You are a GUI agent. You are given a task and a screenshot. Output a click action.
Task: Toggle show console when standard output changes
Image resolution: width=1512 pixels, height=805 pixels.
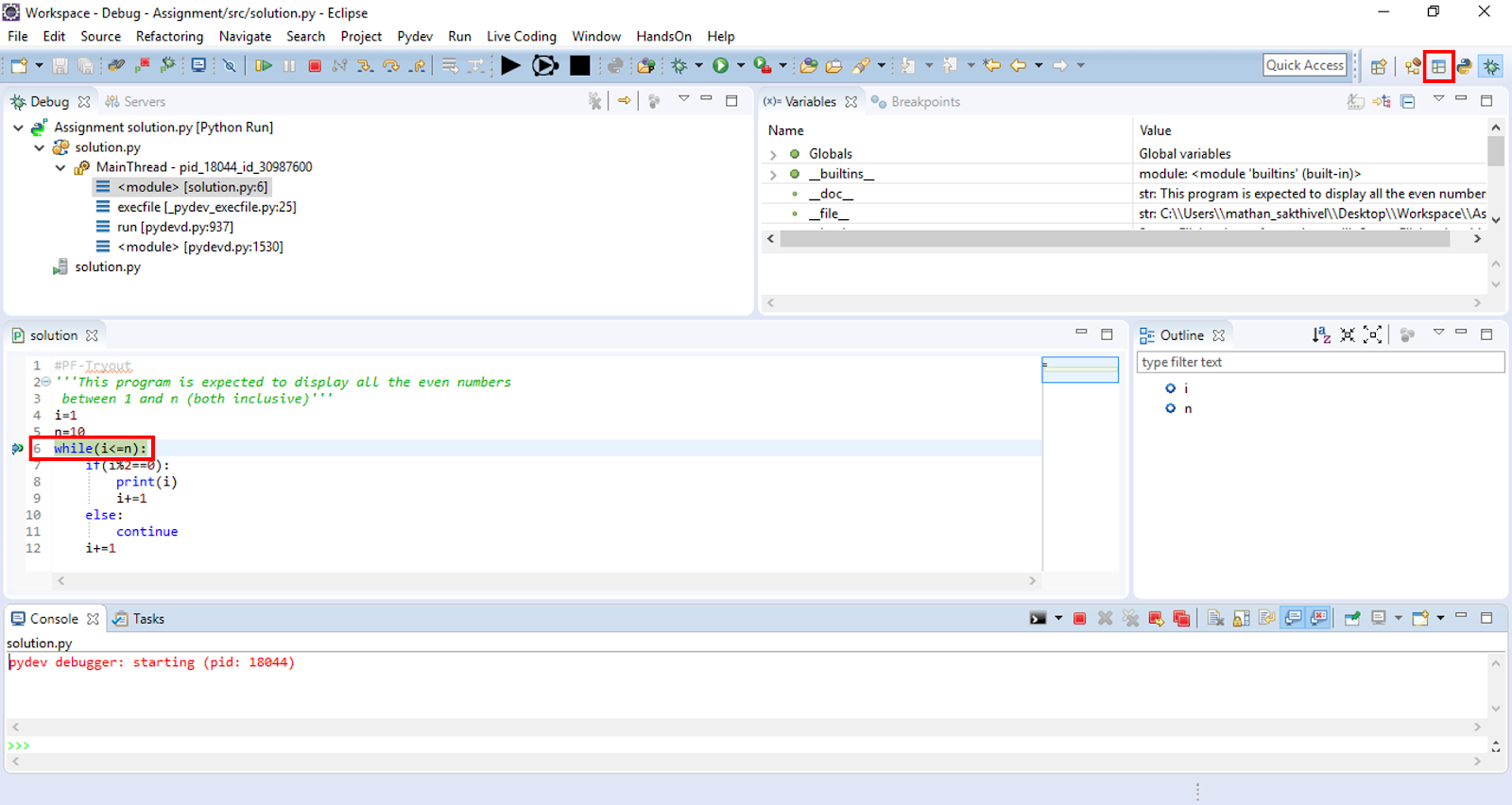click(1293, 619)
